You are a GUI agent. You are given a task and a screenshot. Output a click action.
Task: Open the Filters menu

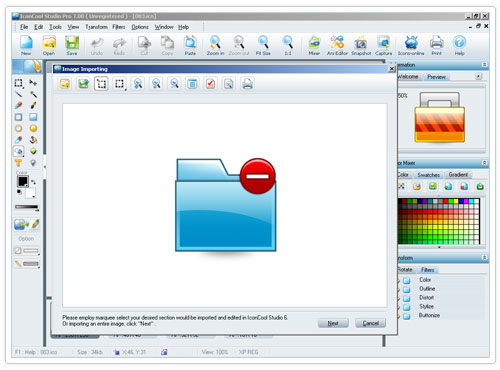coord(118,27)
